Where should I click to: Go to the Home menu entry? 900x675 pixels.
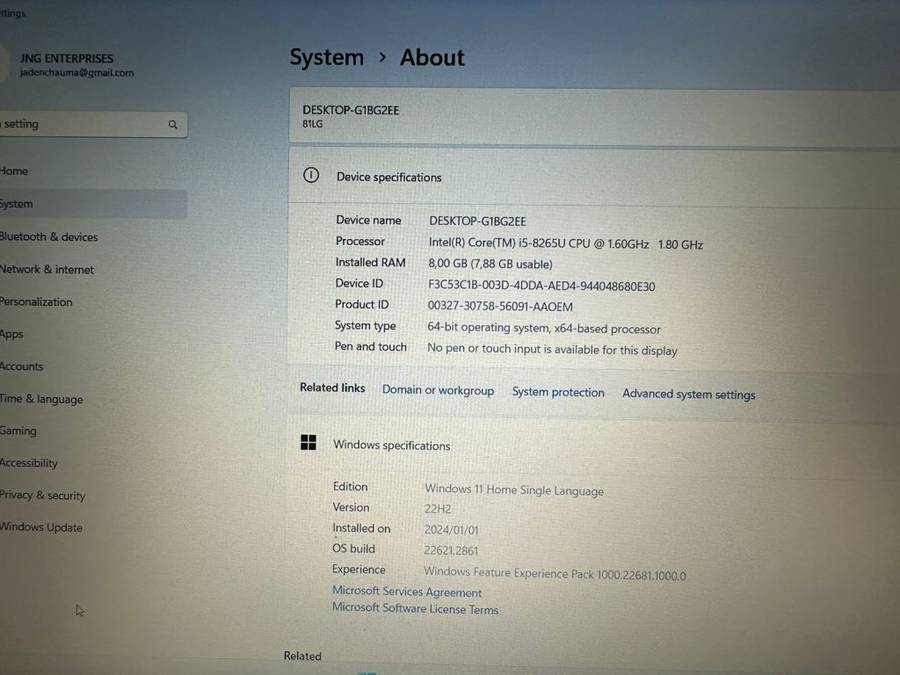14,171
